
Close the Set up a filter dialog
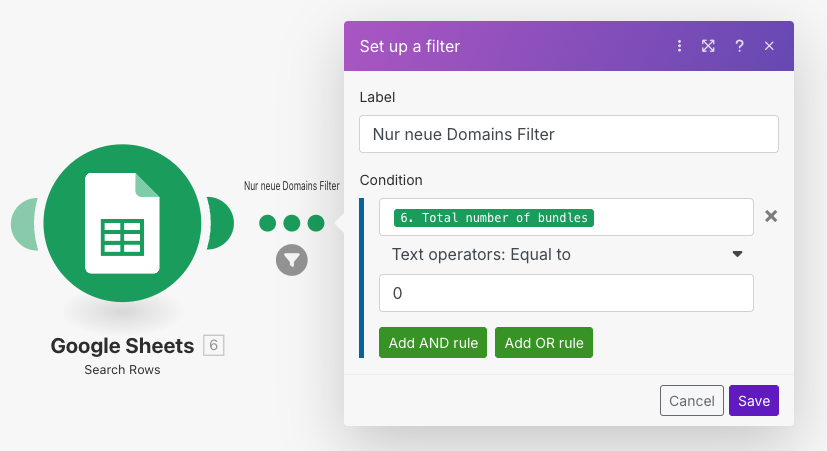point(769,46)
